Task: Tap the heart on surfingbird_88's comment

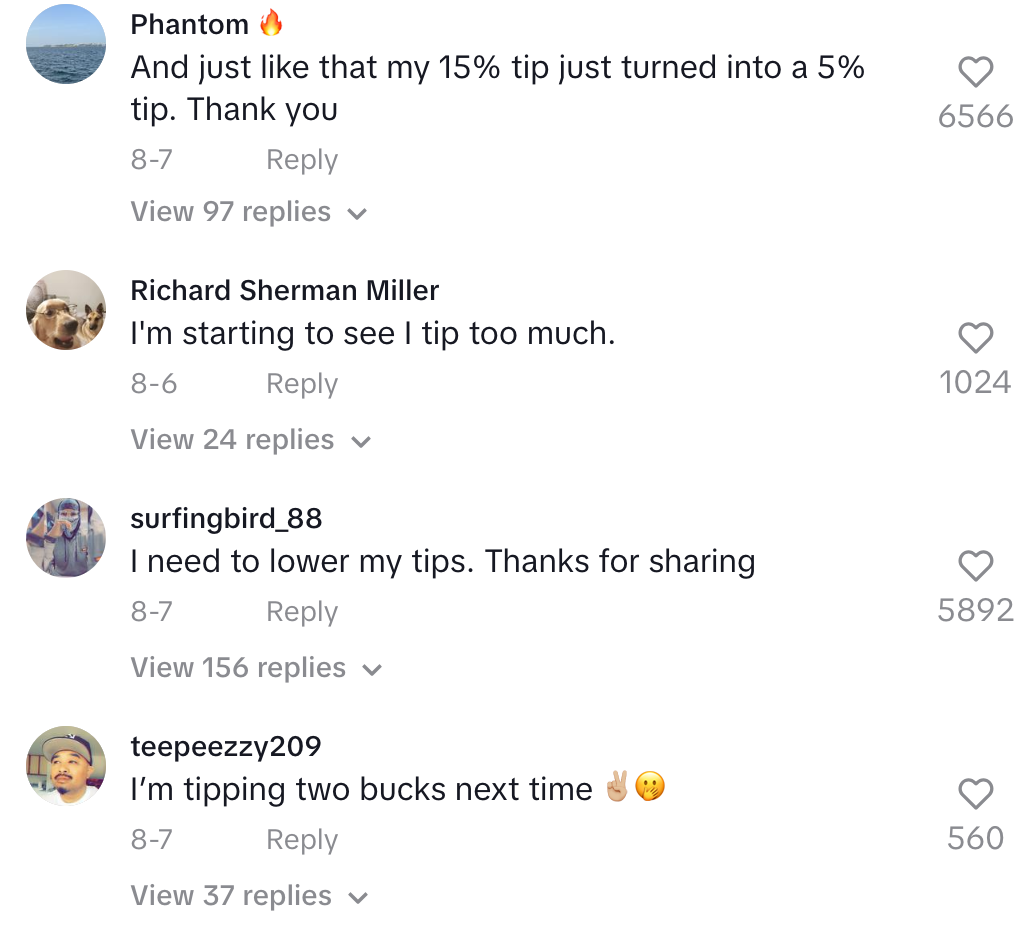Action: click(x=975, y=565)
